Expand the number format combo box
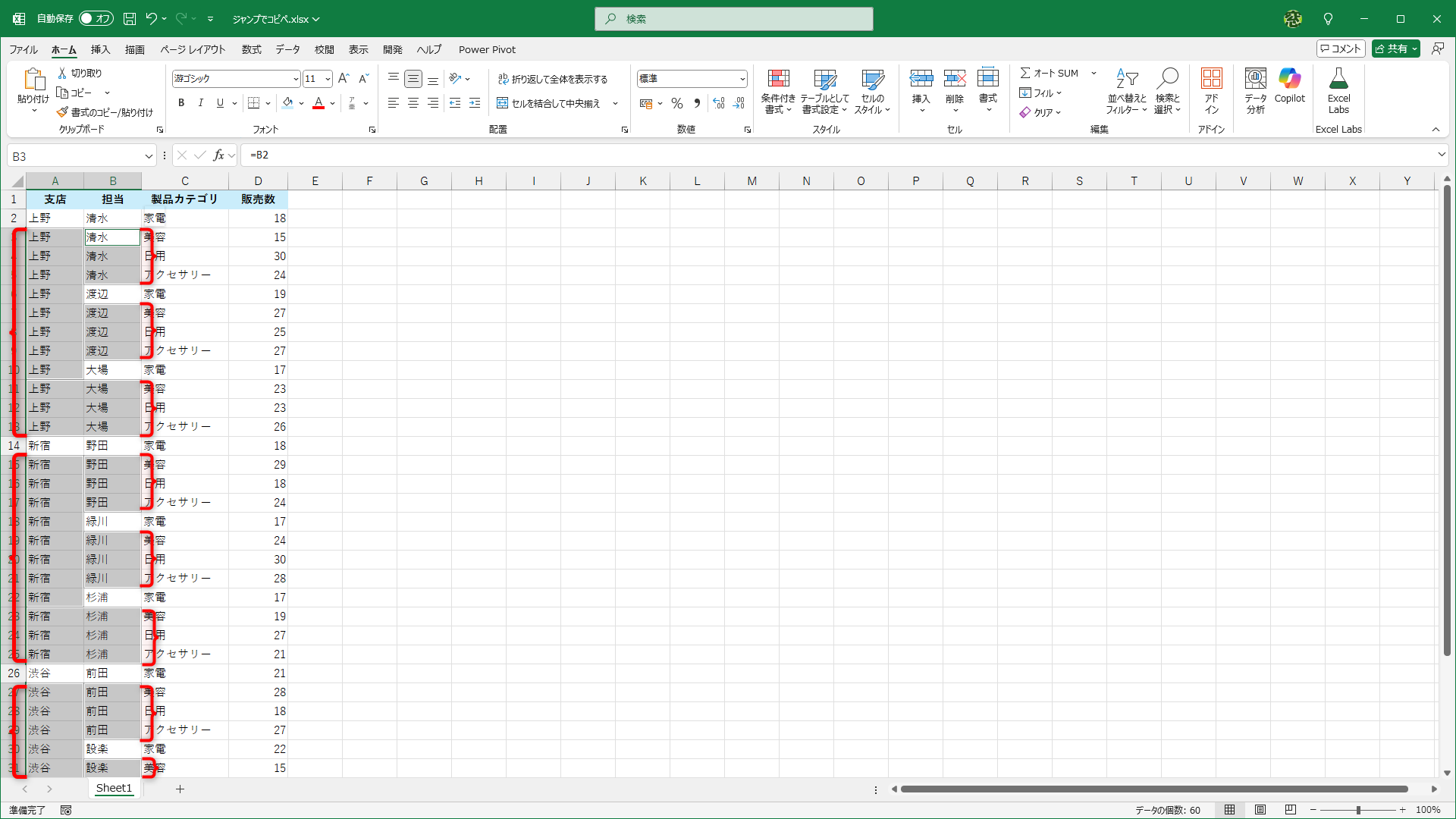 742,79
